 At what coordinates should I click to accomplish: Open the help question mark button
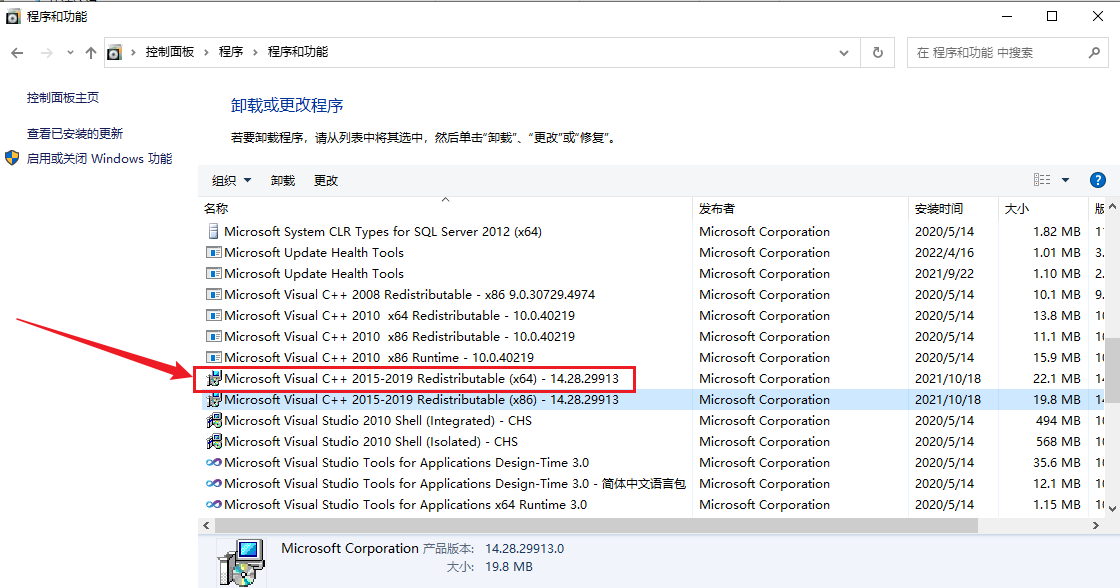[1098, 180]
